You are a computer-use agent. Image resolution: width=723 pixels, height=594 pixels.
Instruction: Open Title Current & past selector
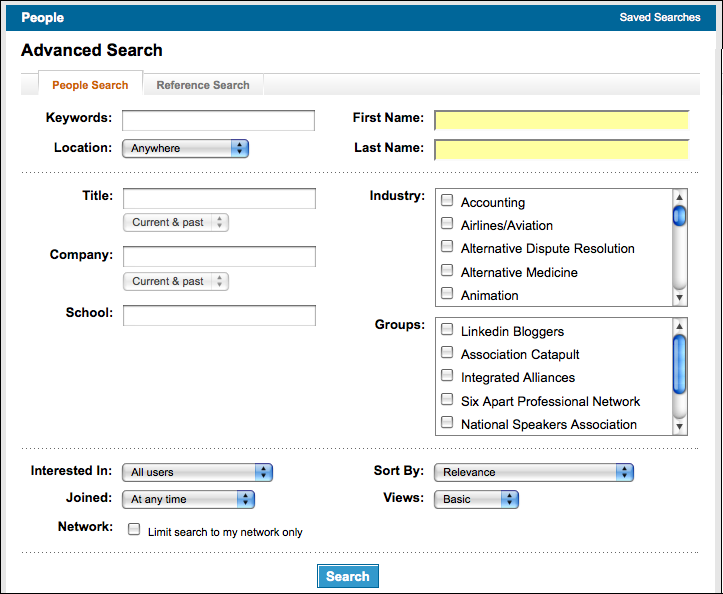pos(176,222)
